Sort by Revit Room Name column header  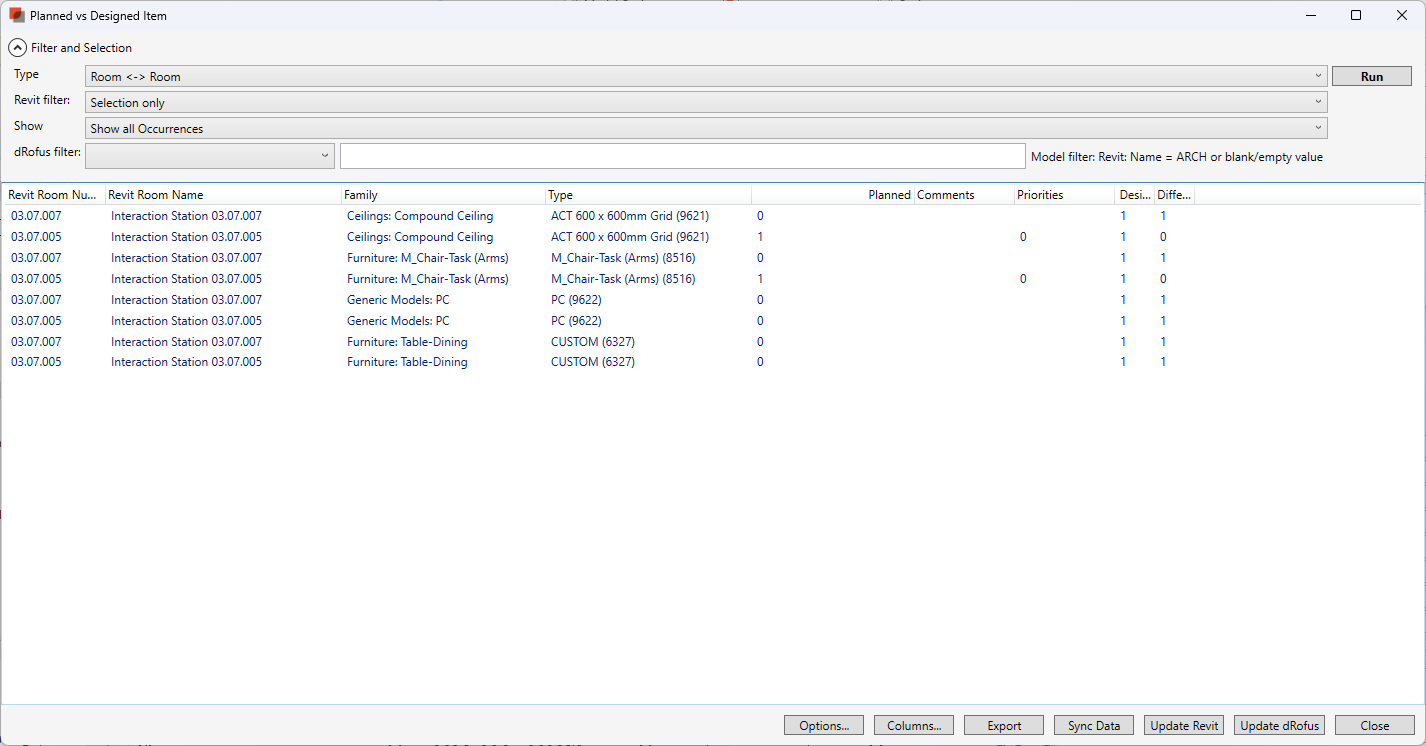(222, 195)
